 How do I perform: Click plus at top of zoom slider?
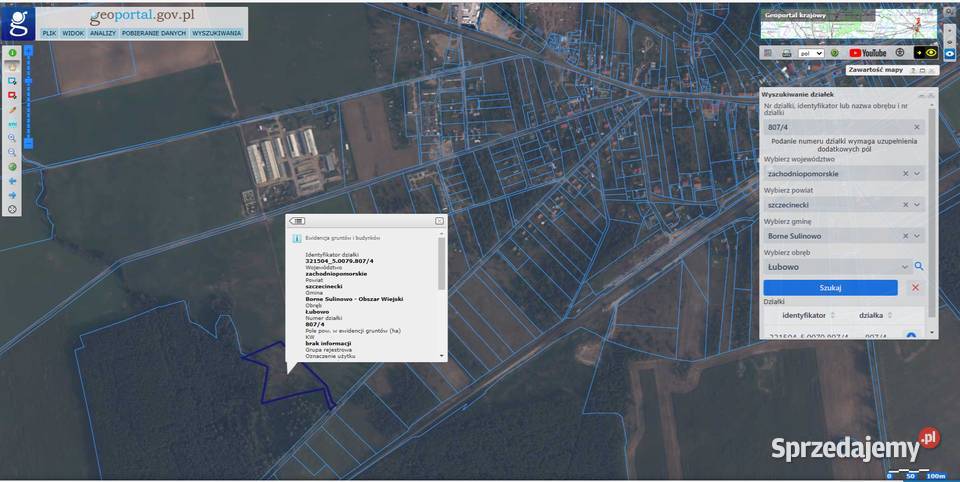28,50
